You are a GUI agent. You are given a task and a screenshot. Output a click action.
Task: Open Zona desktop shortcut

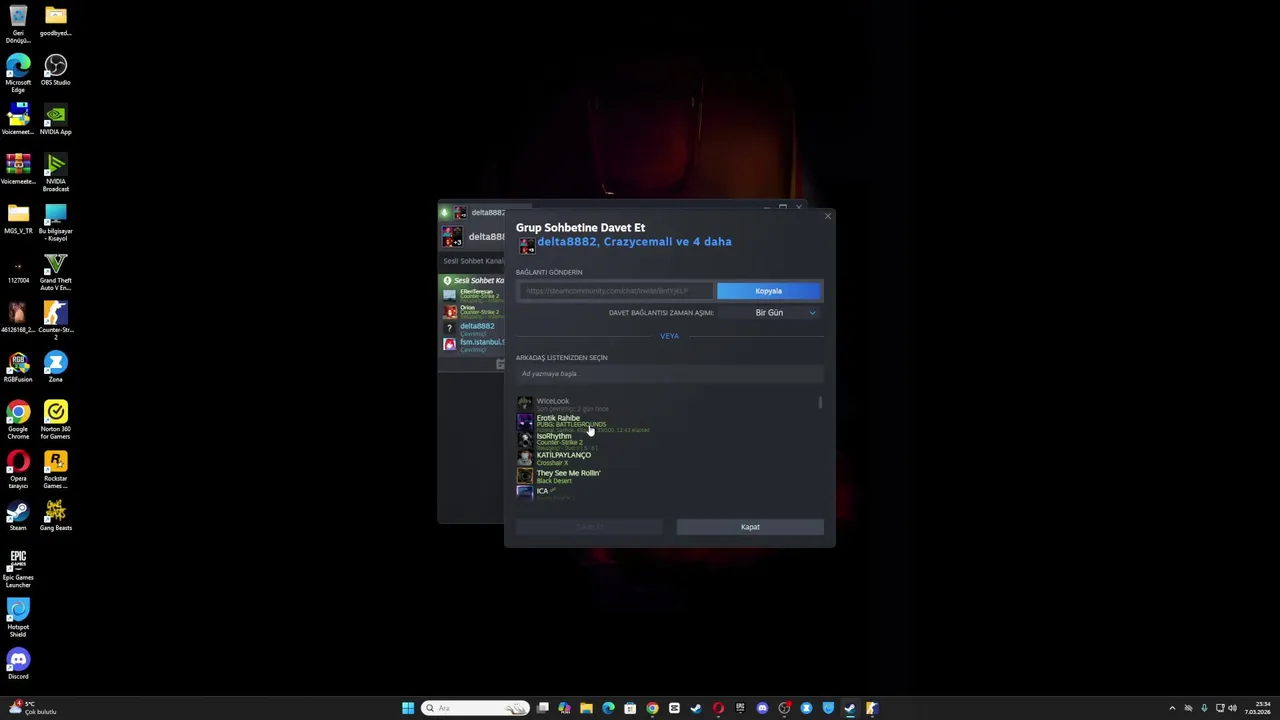(x=55, y=366)
